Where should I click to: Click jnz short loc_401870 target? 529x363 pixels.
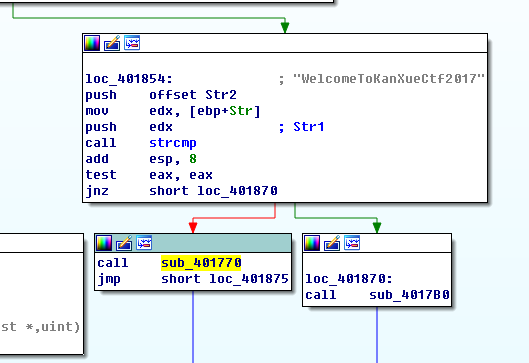pos(213,191)
